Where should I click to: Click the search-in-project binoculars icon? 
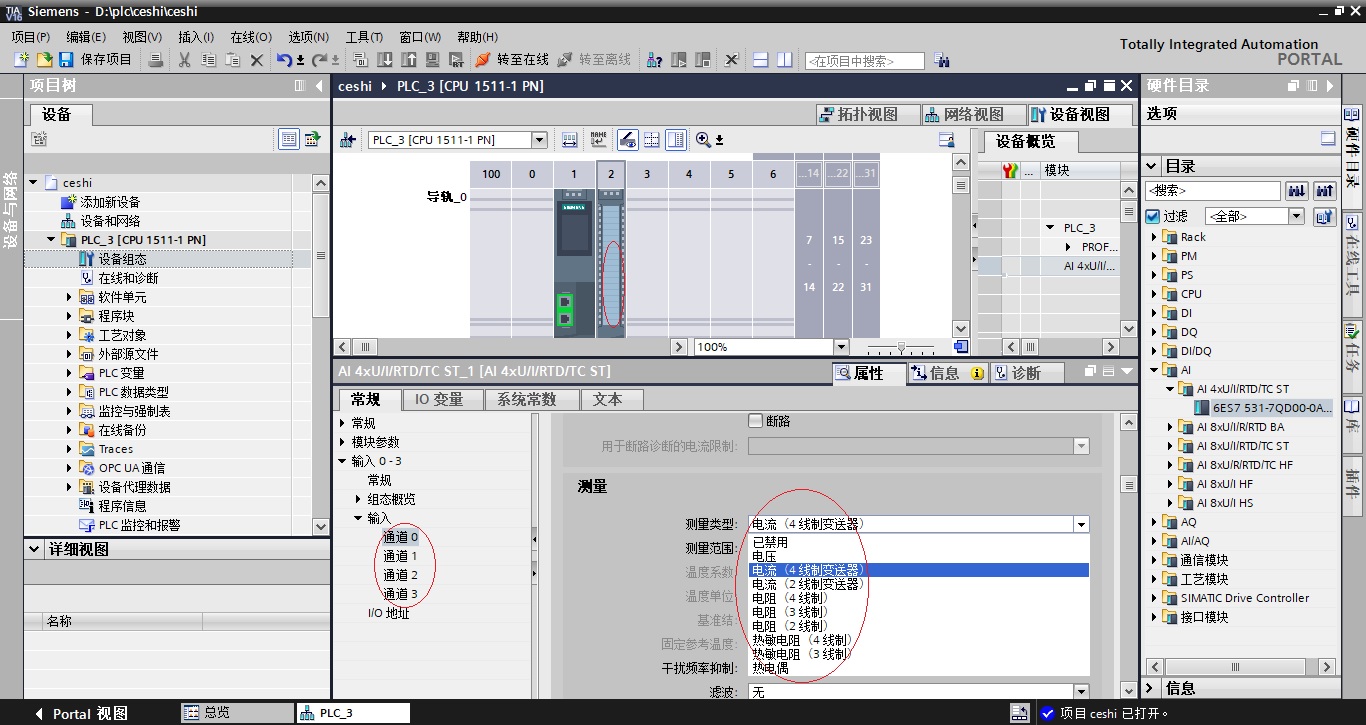tap(941, 60)
